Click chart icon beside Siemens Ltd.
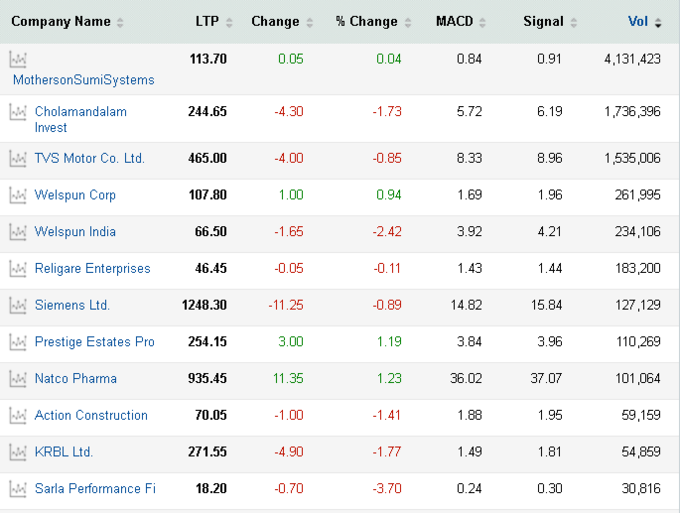The image size is (680, 513). click(x=18, y=306)
